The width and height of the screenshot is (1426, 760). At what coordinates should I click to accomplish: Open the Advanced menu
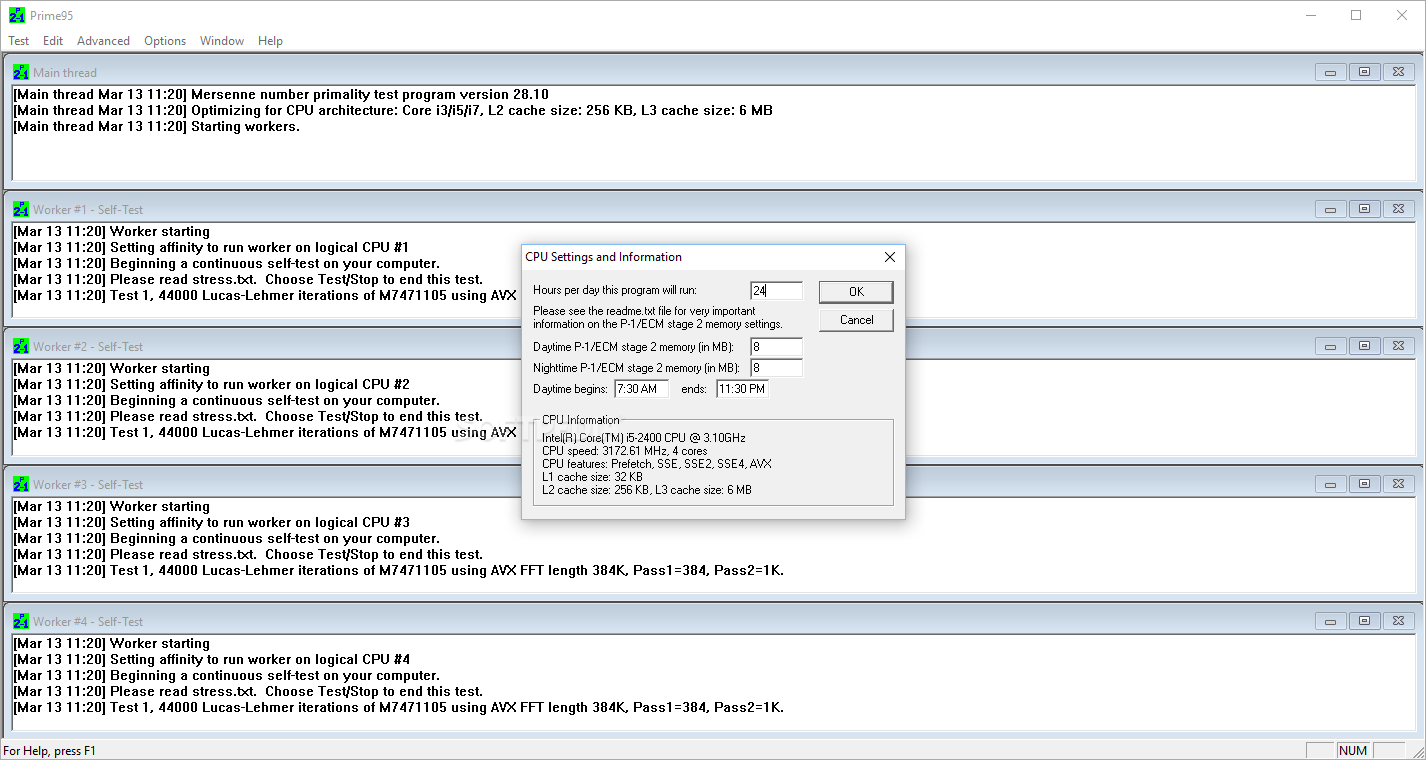[x=103, y=41]
